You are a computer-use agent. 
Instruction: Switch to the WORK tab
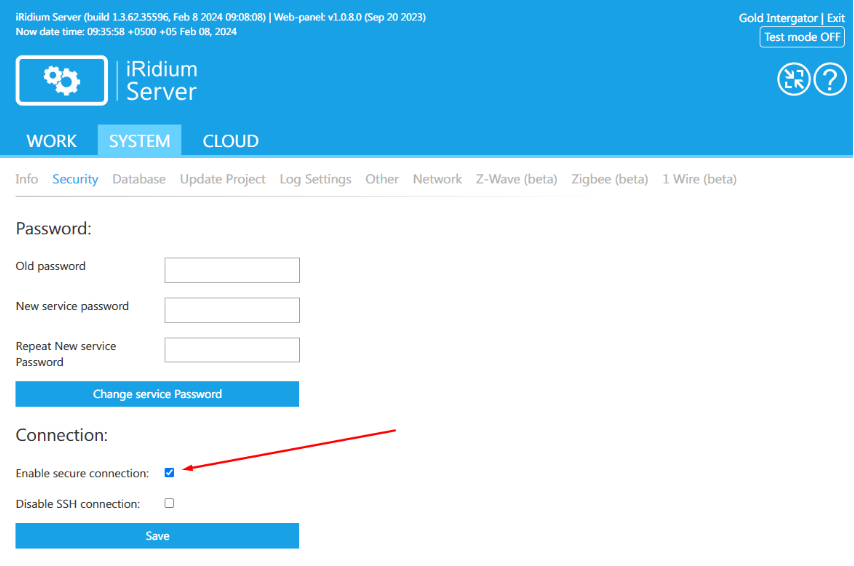pyautogui.click(x=51, y=141)
